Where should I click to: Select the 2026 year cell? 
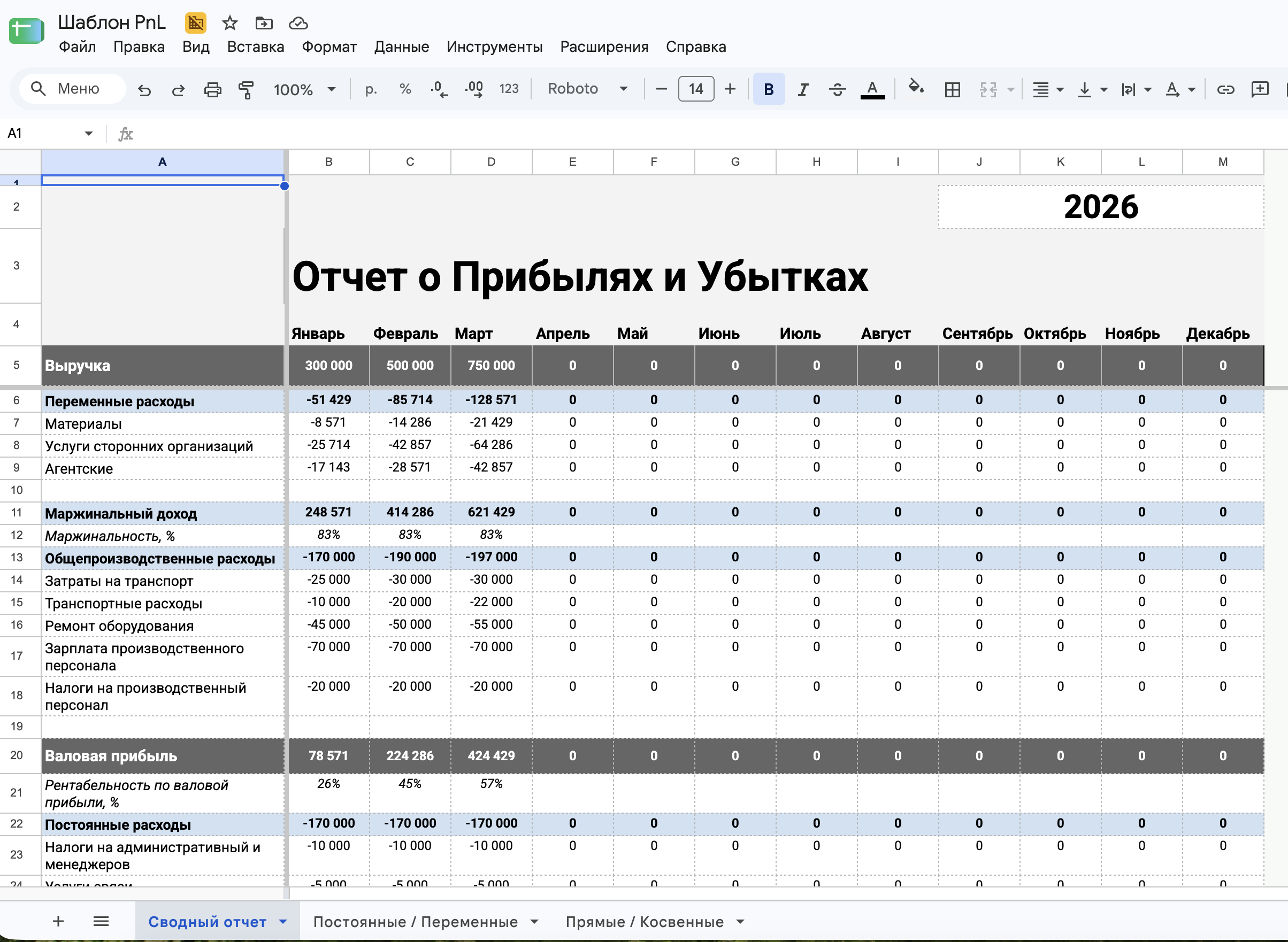point(1100,206)
